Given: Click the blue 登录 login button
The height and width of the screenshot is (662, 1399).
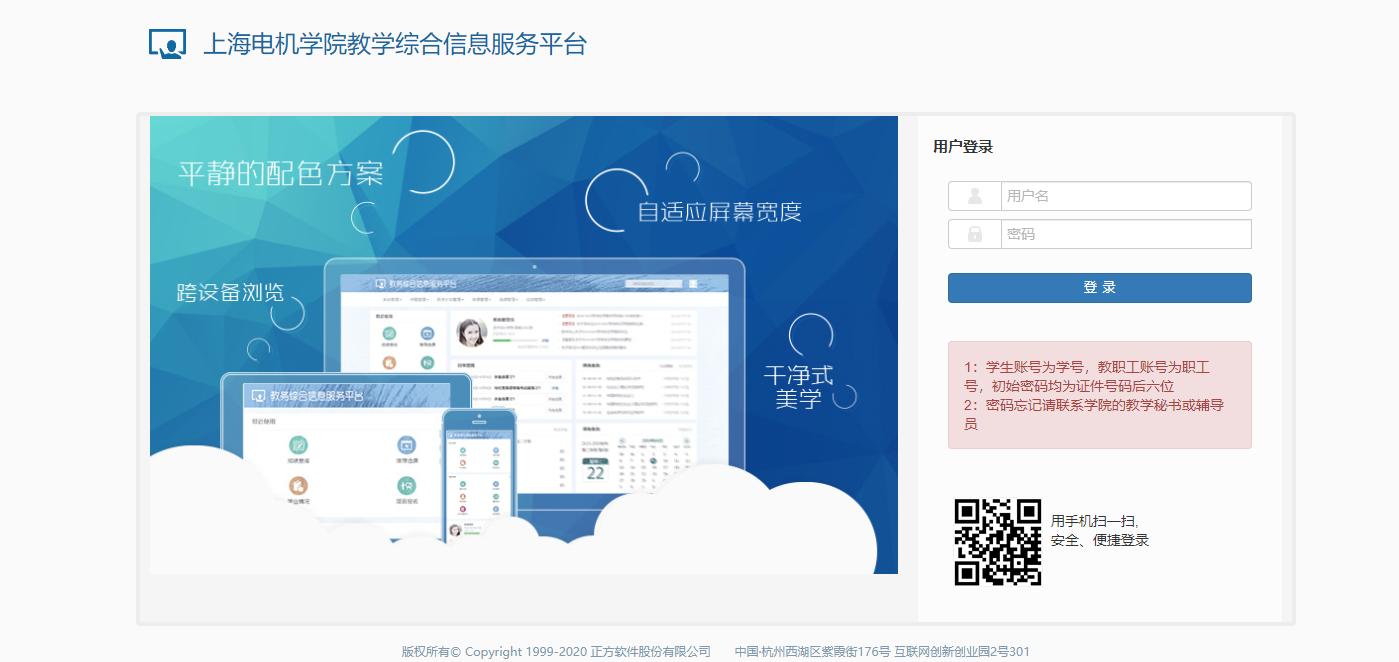Looking at the screenshot, I should [x=1098, y=287].
